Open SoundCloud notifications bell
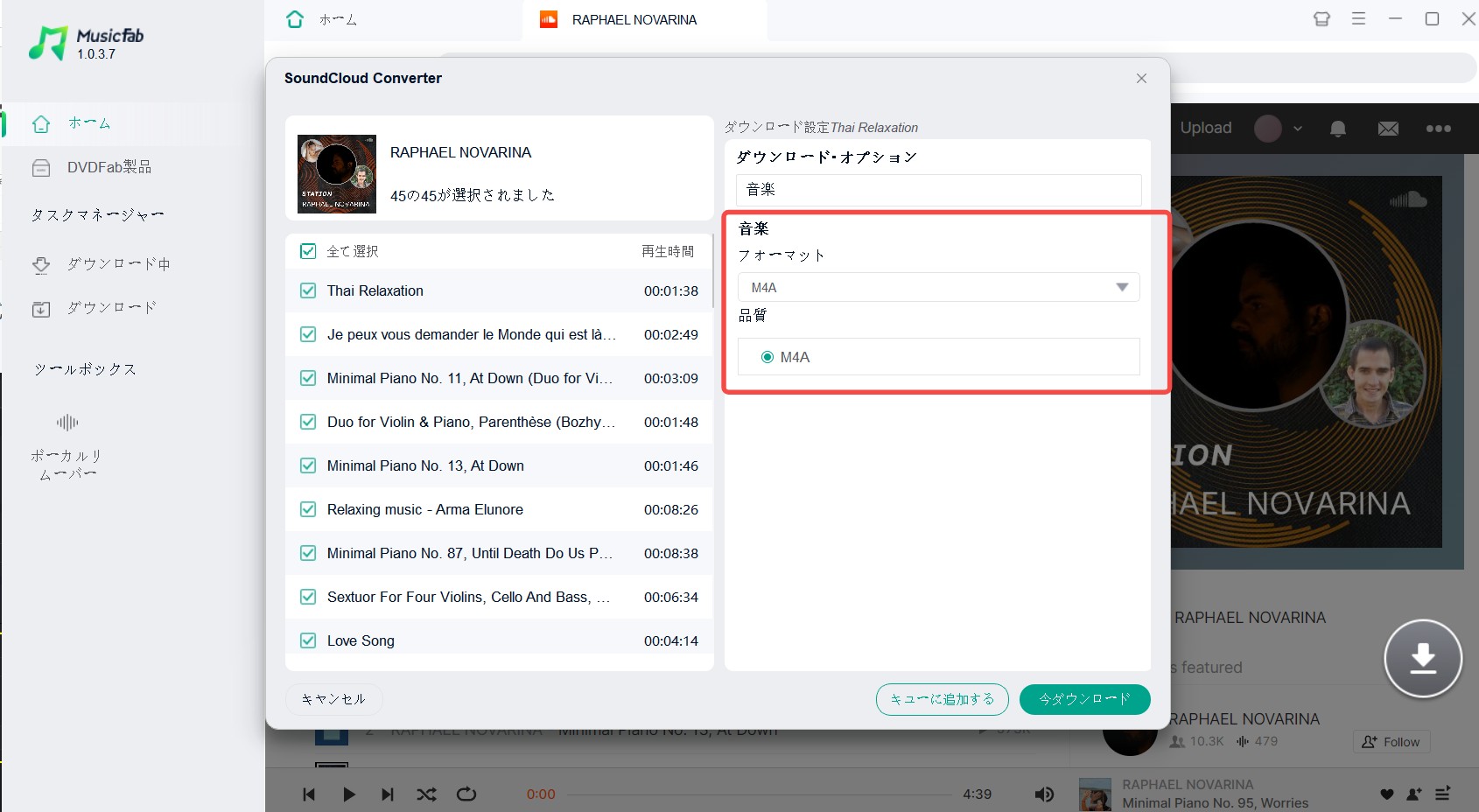1479x812 pixels. (x=1338, y=129)
